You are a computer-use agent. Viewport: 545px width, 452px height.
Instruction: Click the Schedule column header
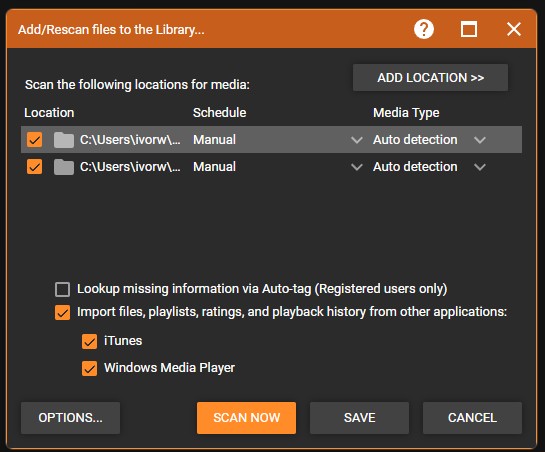[x=220, y=113]
